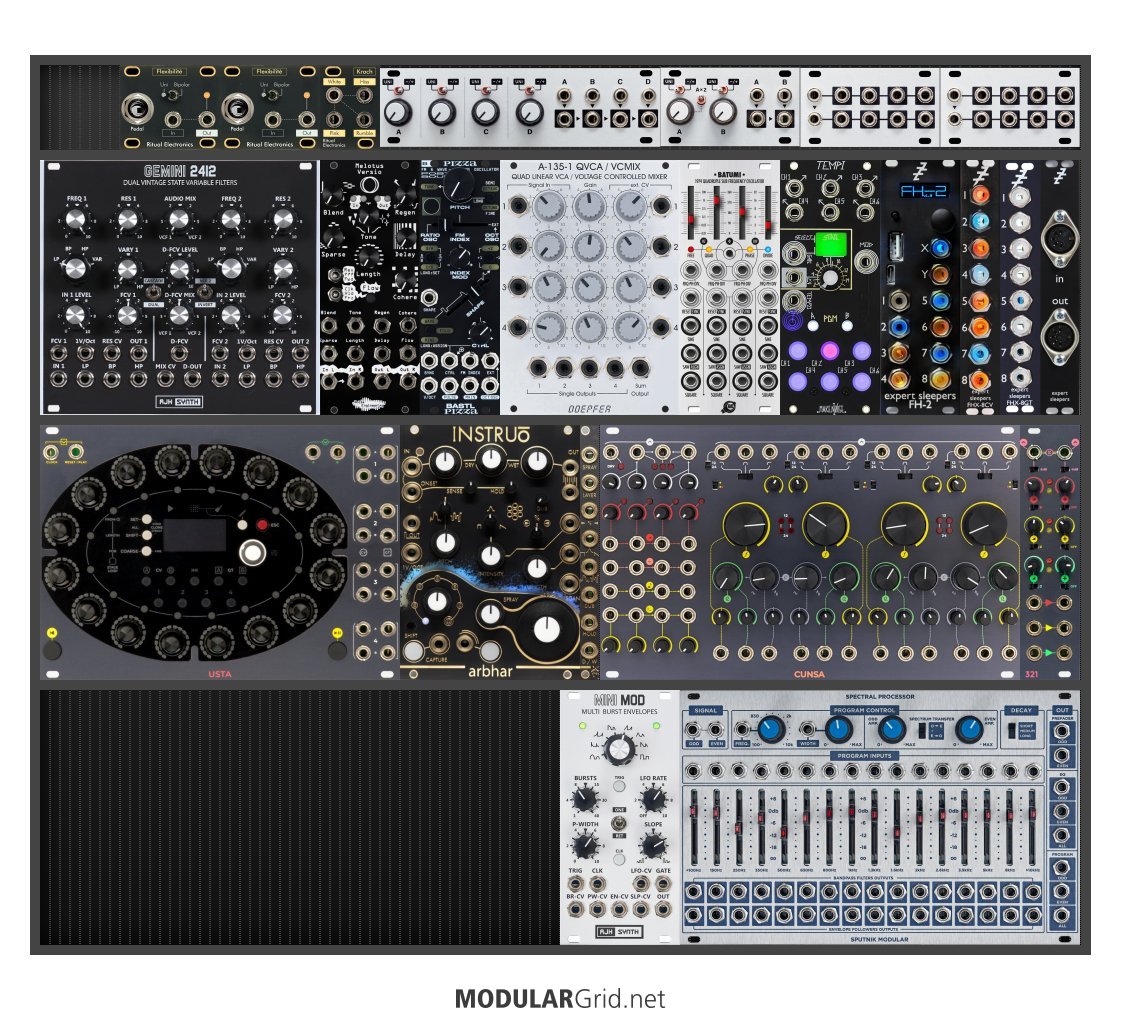Viewport: 1121px width, 1020px height.
Task: Click the FH-2 blue display screen
Action: click(x=923, y=191)
